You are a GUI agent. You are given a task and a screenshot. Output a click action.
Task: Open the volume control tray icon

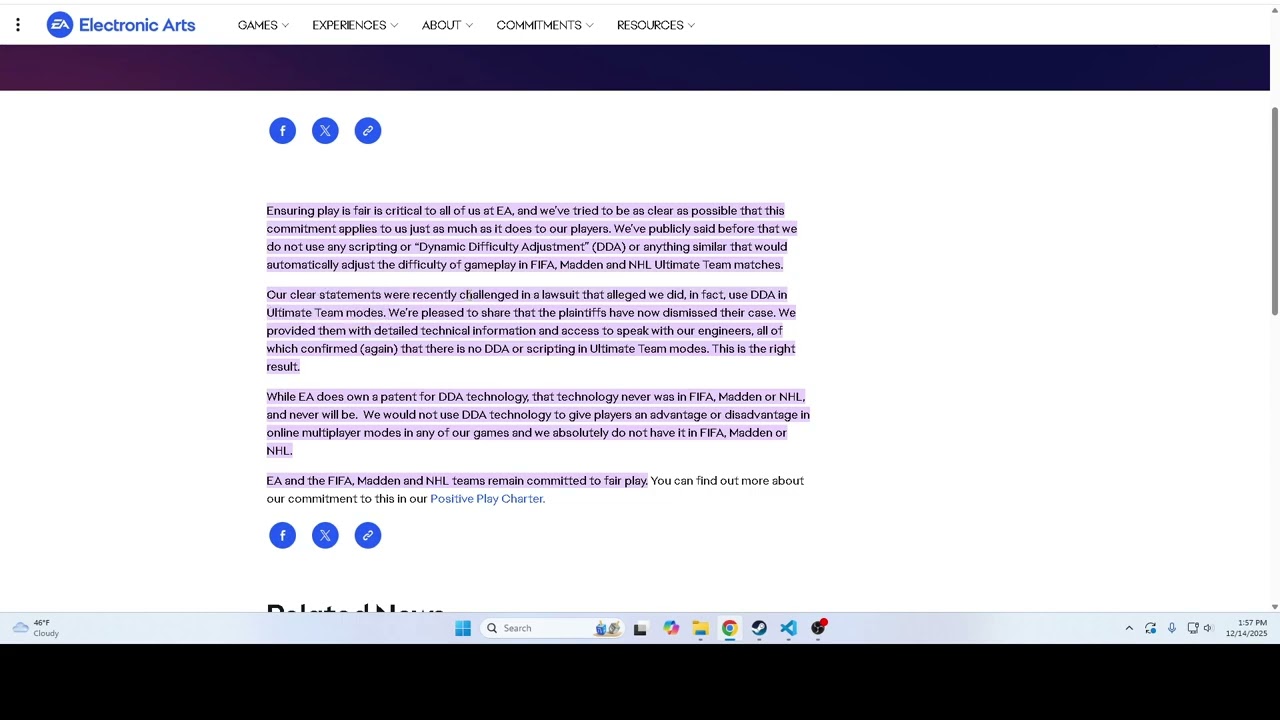[x=1208, y=628]
